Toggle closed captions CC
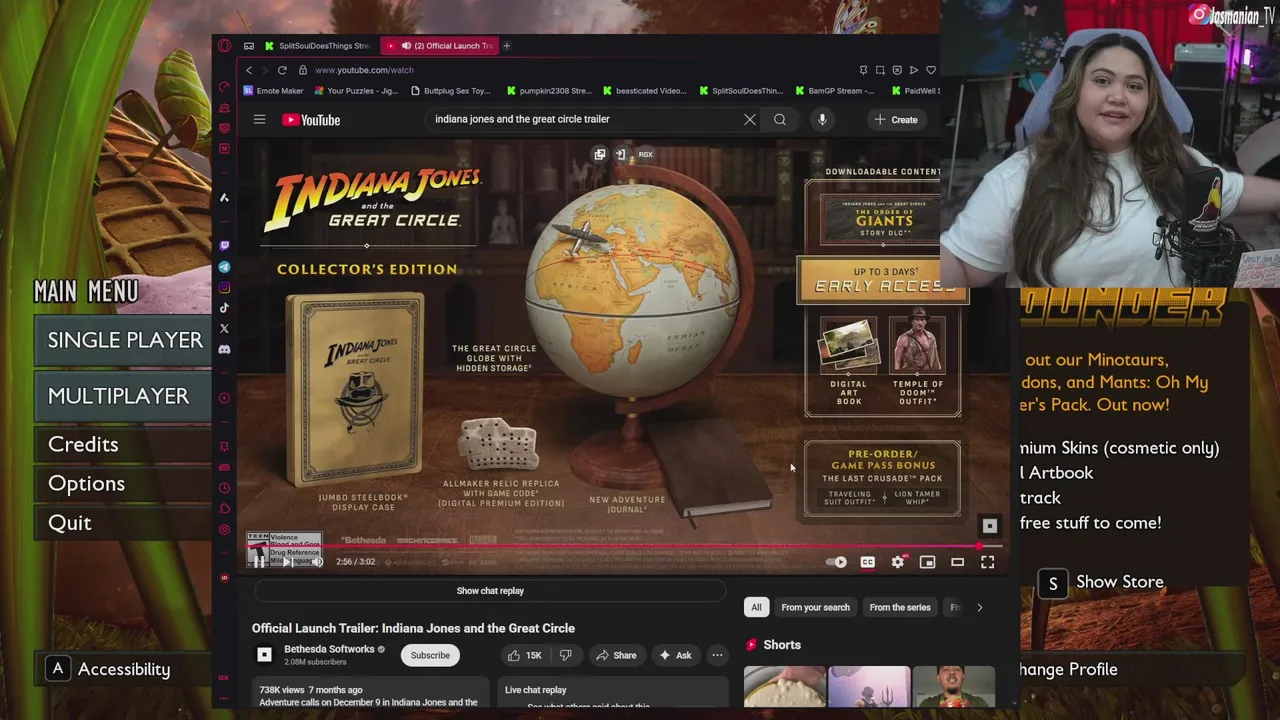Viewport: 1280px width, 720px height. pos(867,562)
